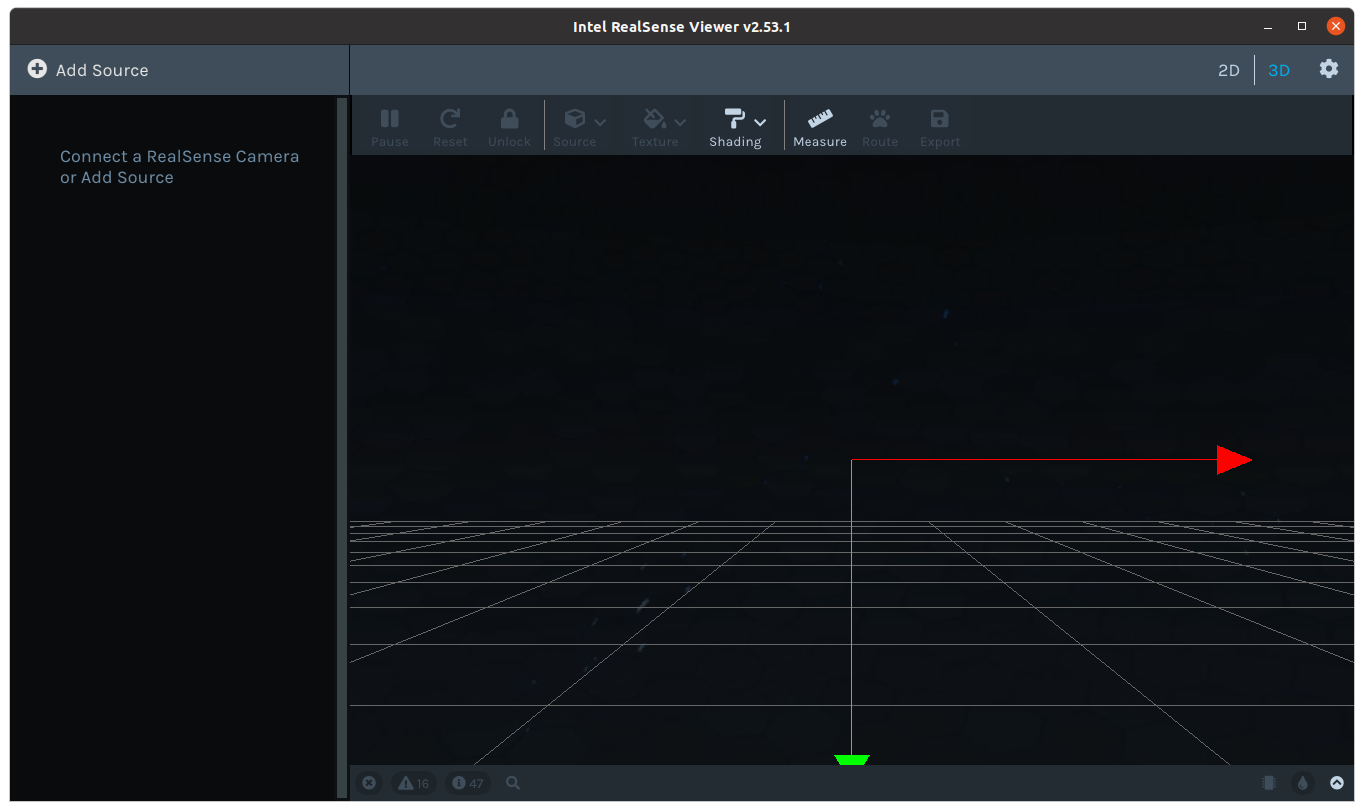The width and height of the screenshot is (1364, 811).
Task: Maximize the RealSense Viewer window
Action: (1302, 26)
